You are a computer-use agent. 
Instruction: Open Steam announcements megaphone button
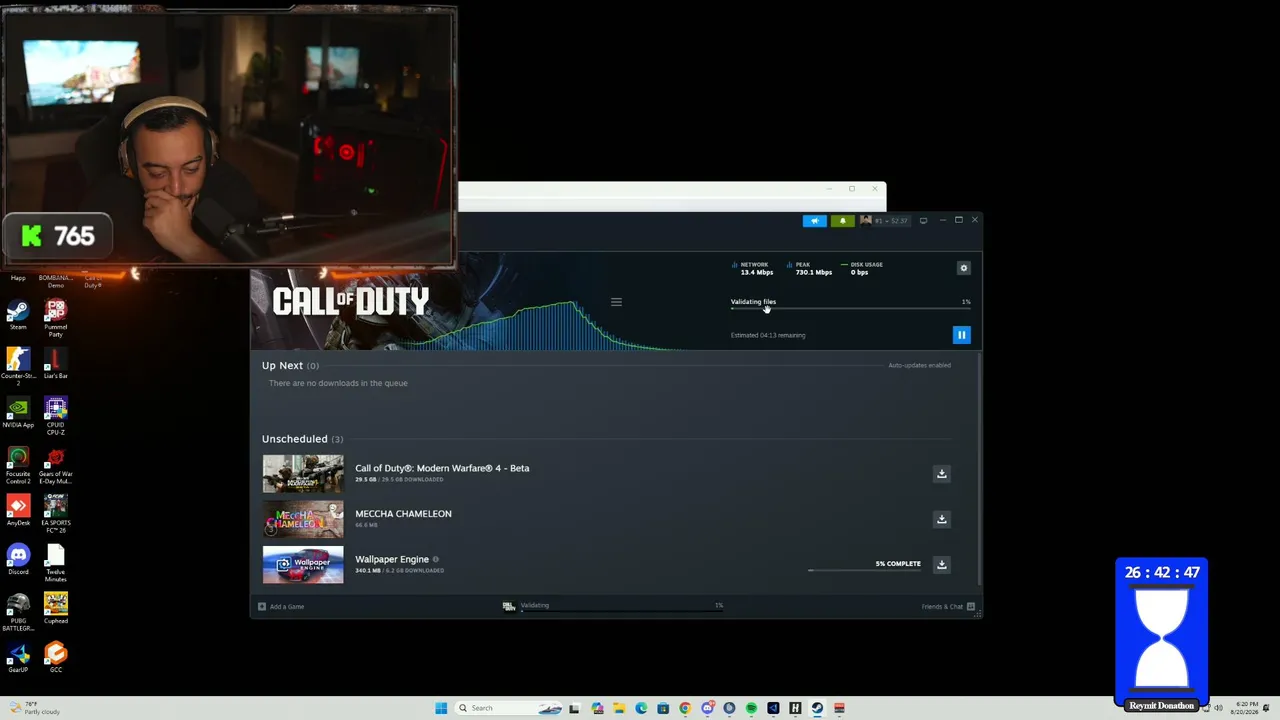pyautogui.click(x=815, y=221)
